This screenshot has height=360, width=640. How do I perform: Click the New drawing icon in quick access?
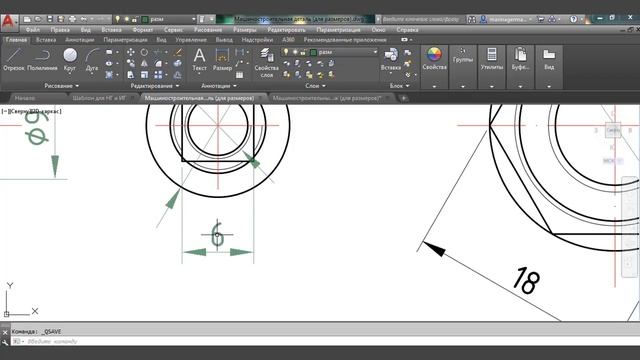pyautogui.click(x=27, y=19)
